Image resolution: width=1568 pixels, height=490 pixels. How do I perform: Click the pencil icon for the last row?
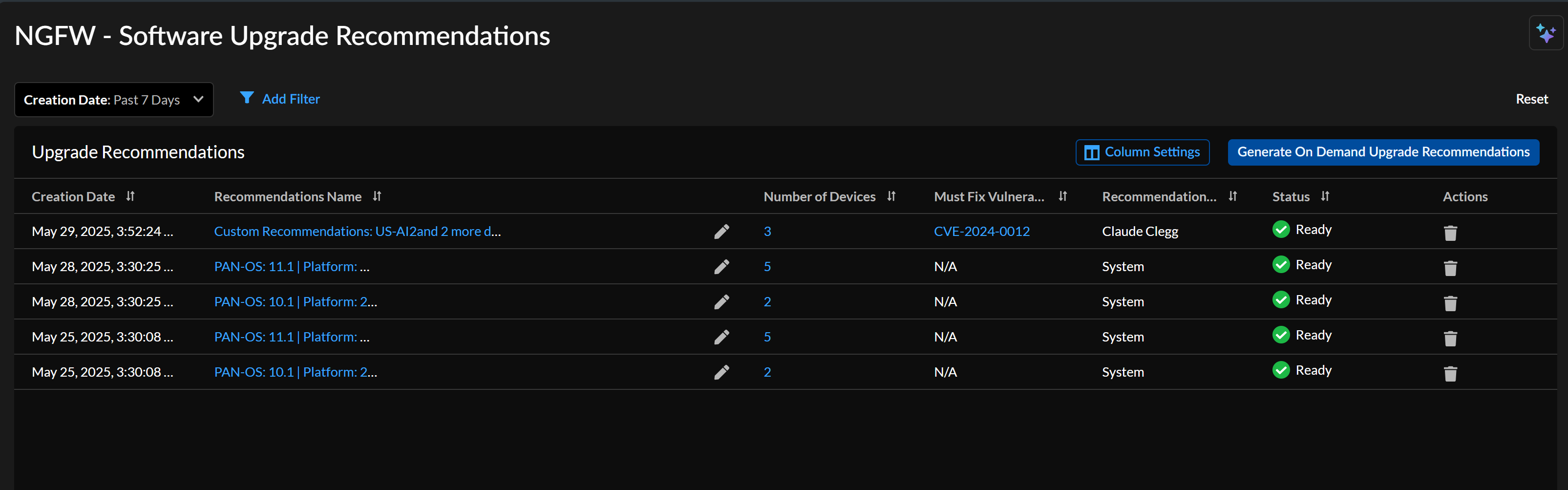pyautogui.click(x=721, y=373)
